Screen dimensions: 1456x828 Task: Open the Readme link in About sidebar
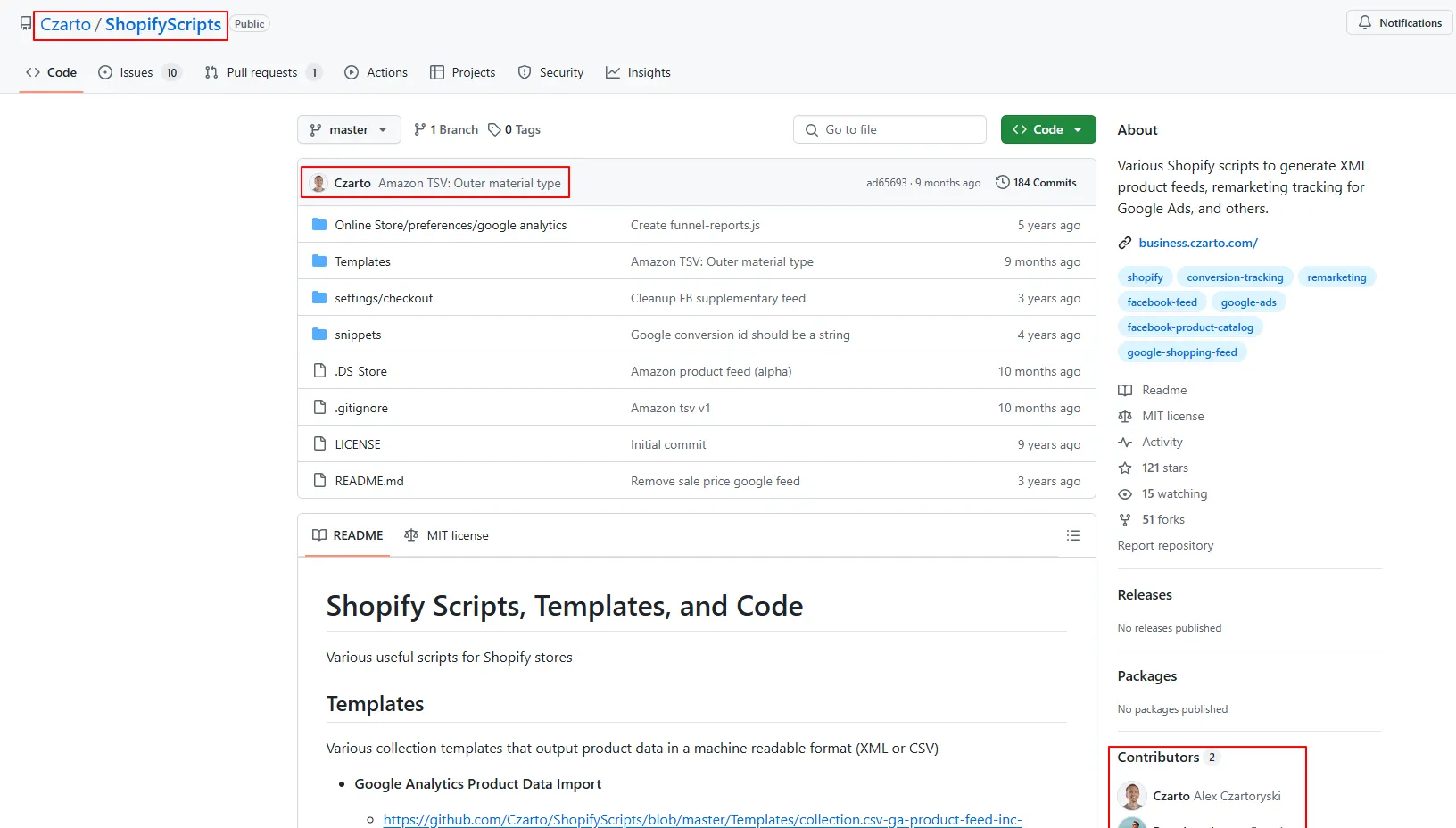tap(1153, 390)
